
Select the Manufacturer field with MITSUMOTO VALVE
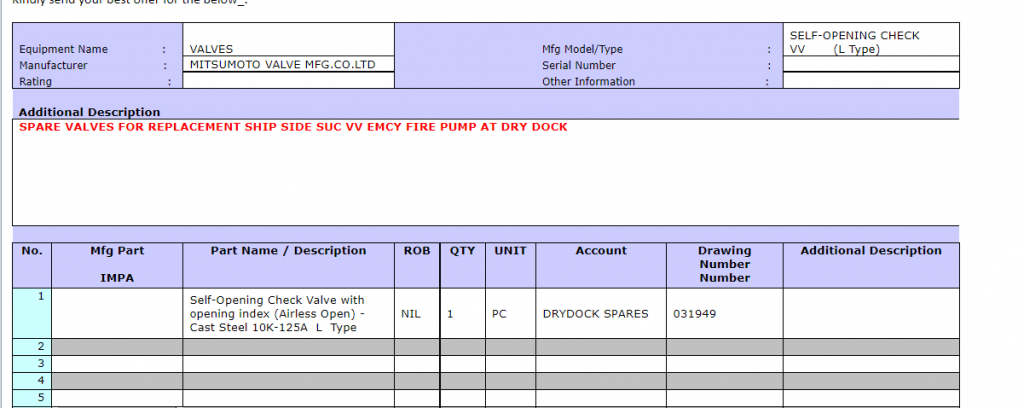(288, 65)
